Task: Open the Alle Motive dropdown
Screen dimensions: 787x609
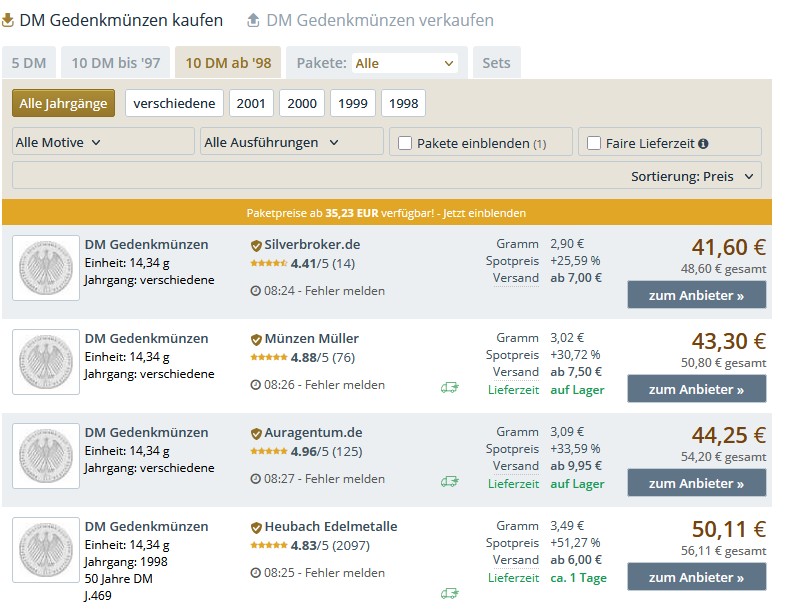Action: point(103,142)
